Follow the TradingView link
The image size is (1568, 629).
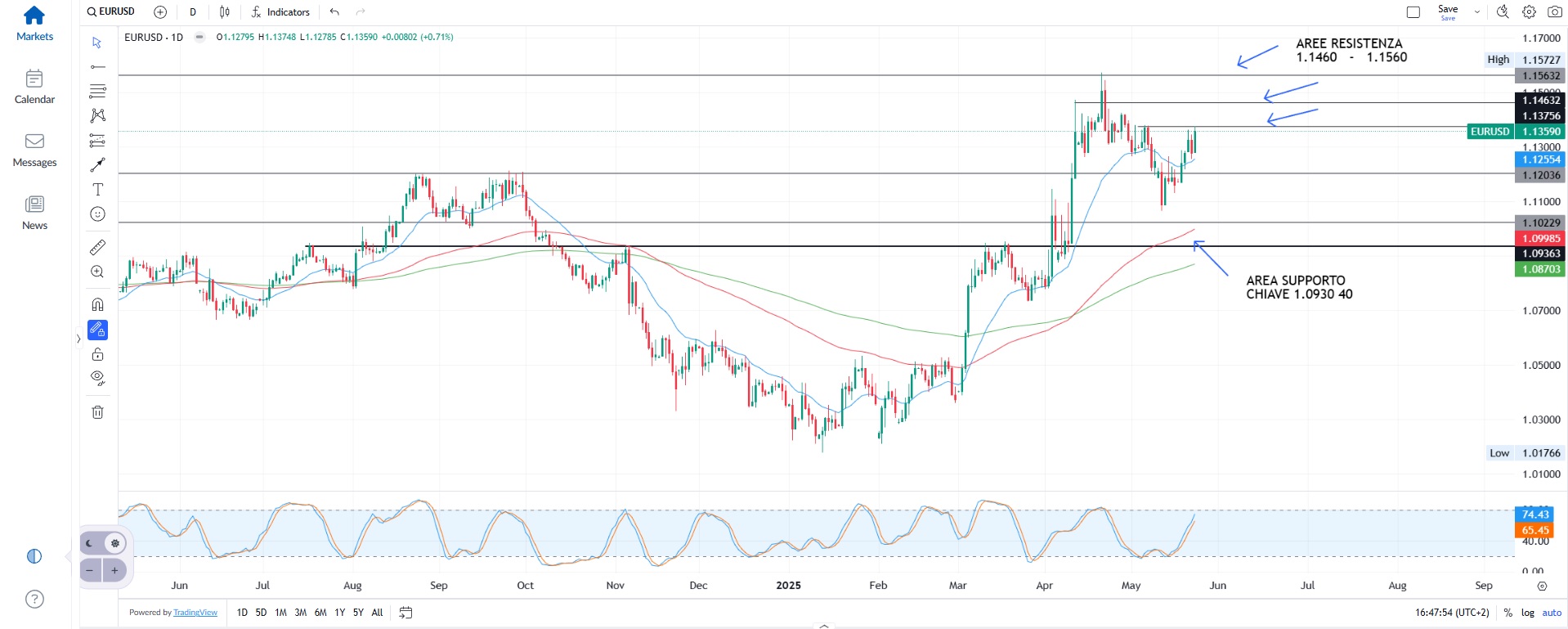pos(195,613)
